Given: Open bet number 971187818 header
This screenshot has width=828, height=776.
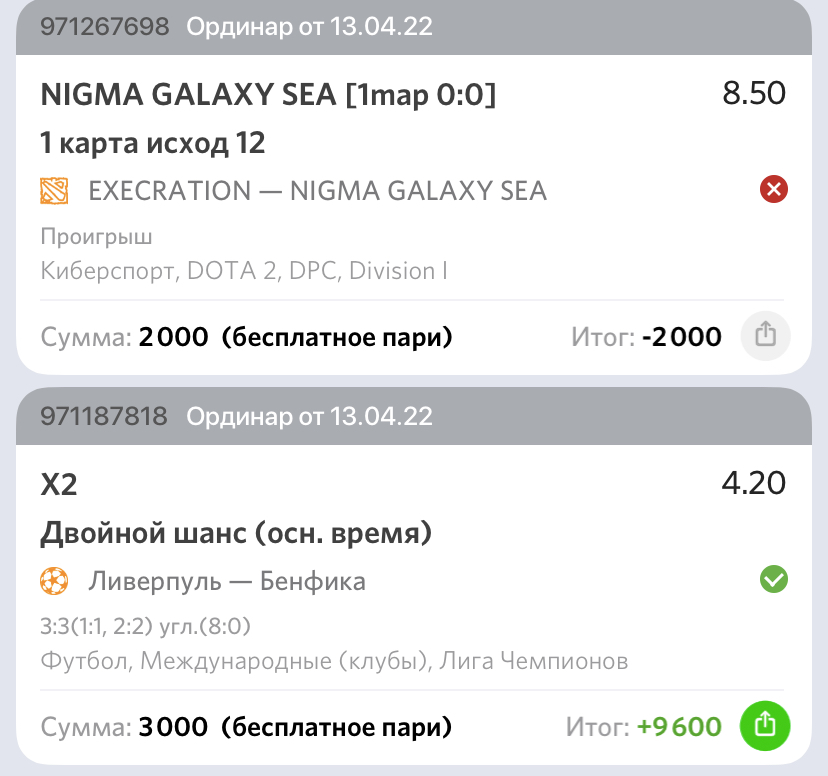Looking at the screenshot, I should coord(413,416).
